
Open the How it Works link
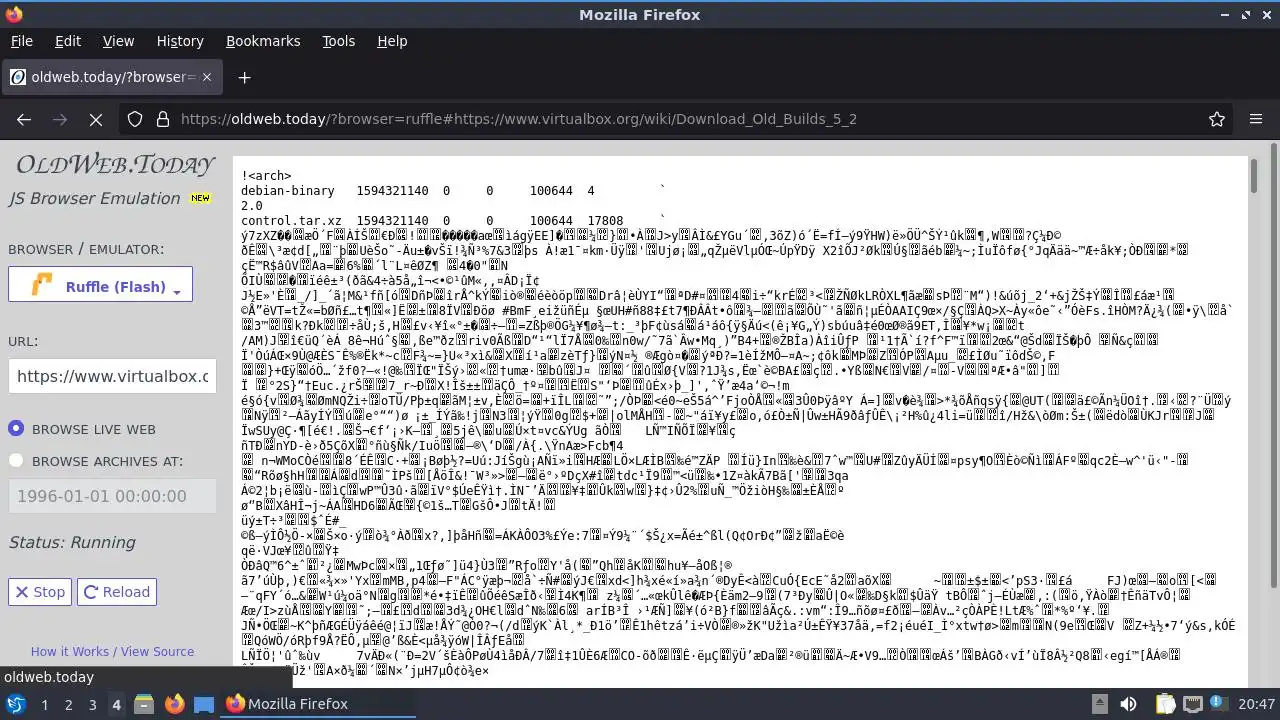pos(69,652)
